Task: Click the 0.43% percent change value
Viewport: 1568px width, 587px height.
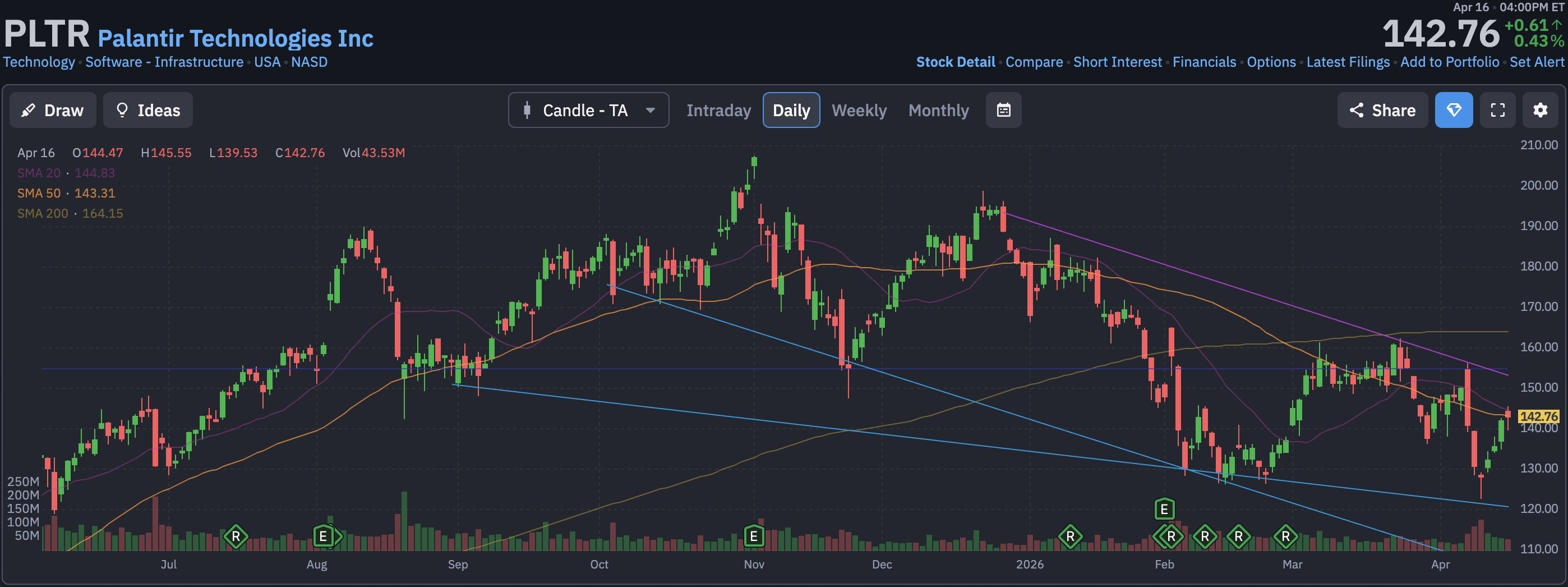Action: 1539,42
